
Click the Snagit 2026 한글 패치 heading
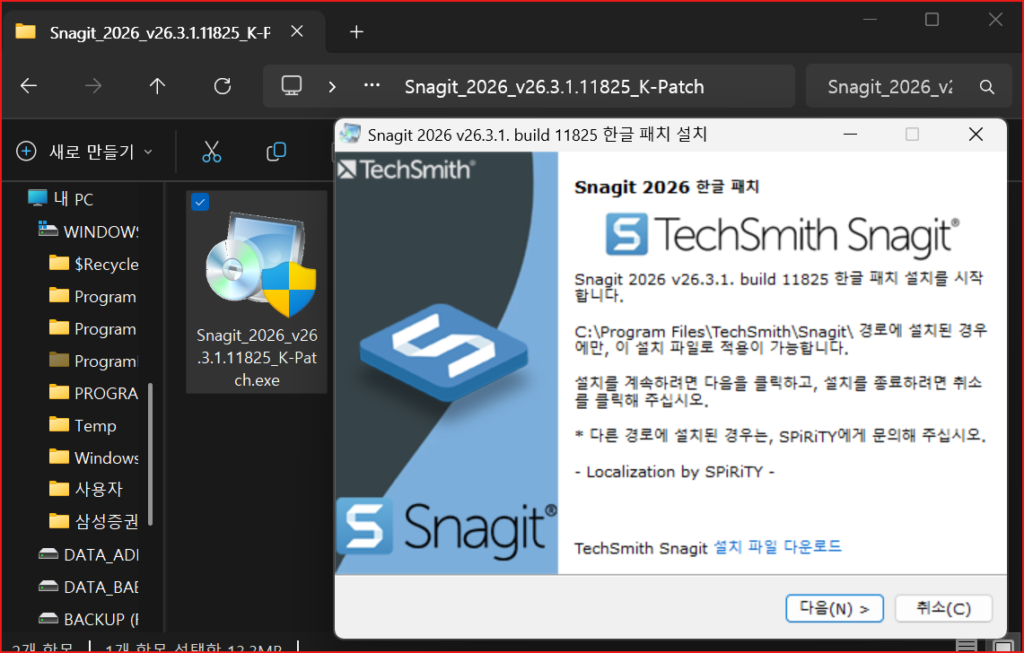pos(667,187)
